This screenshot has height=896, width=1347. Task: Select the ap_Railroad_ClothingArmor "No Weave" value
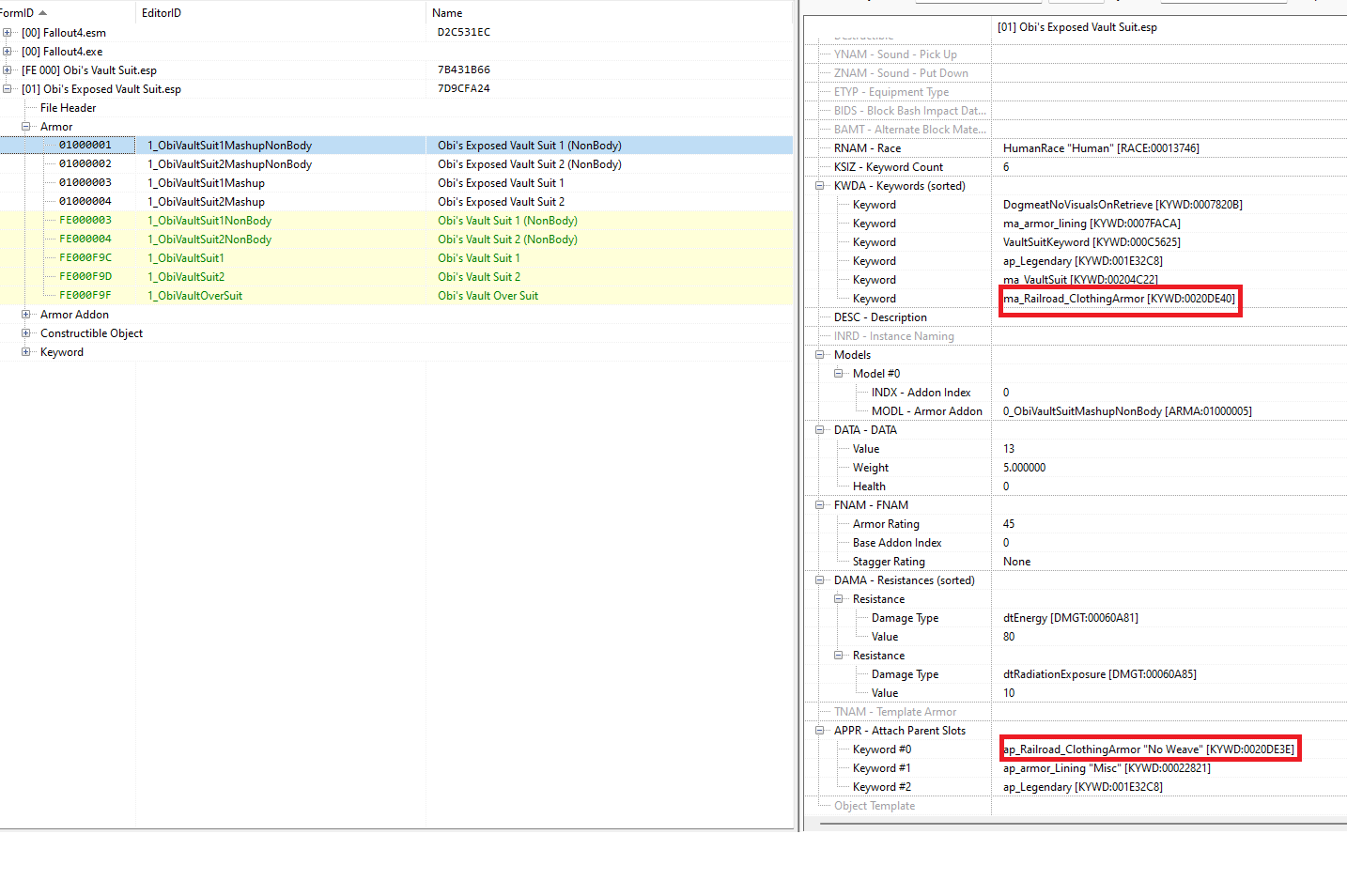(1149, 749)
